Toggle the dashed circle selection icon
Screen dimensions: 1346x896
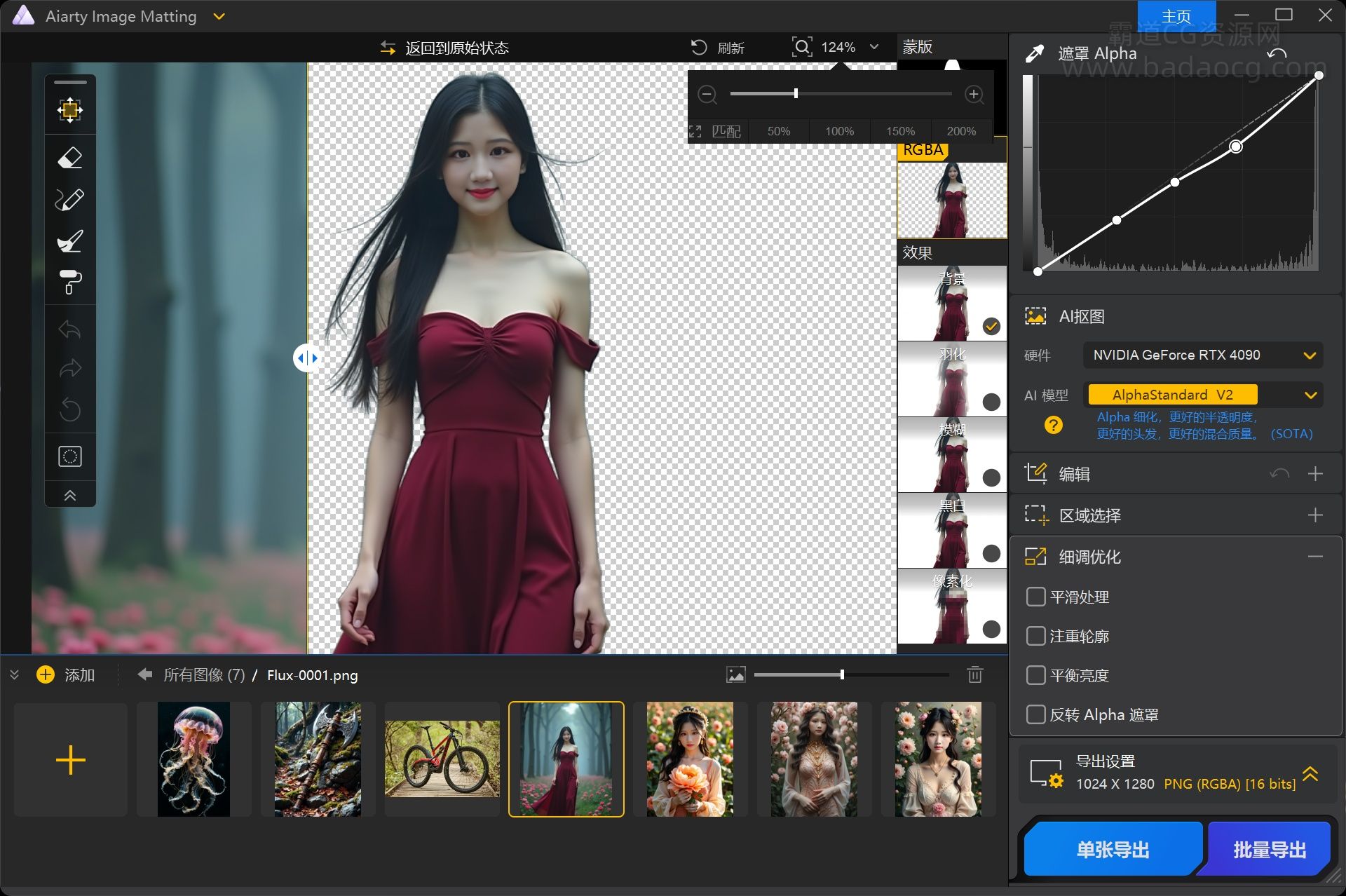tap(70, 456)
